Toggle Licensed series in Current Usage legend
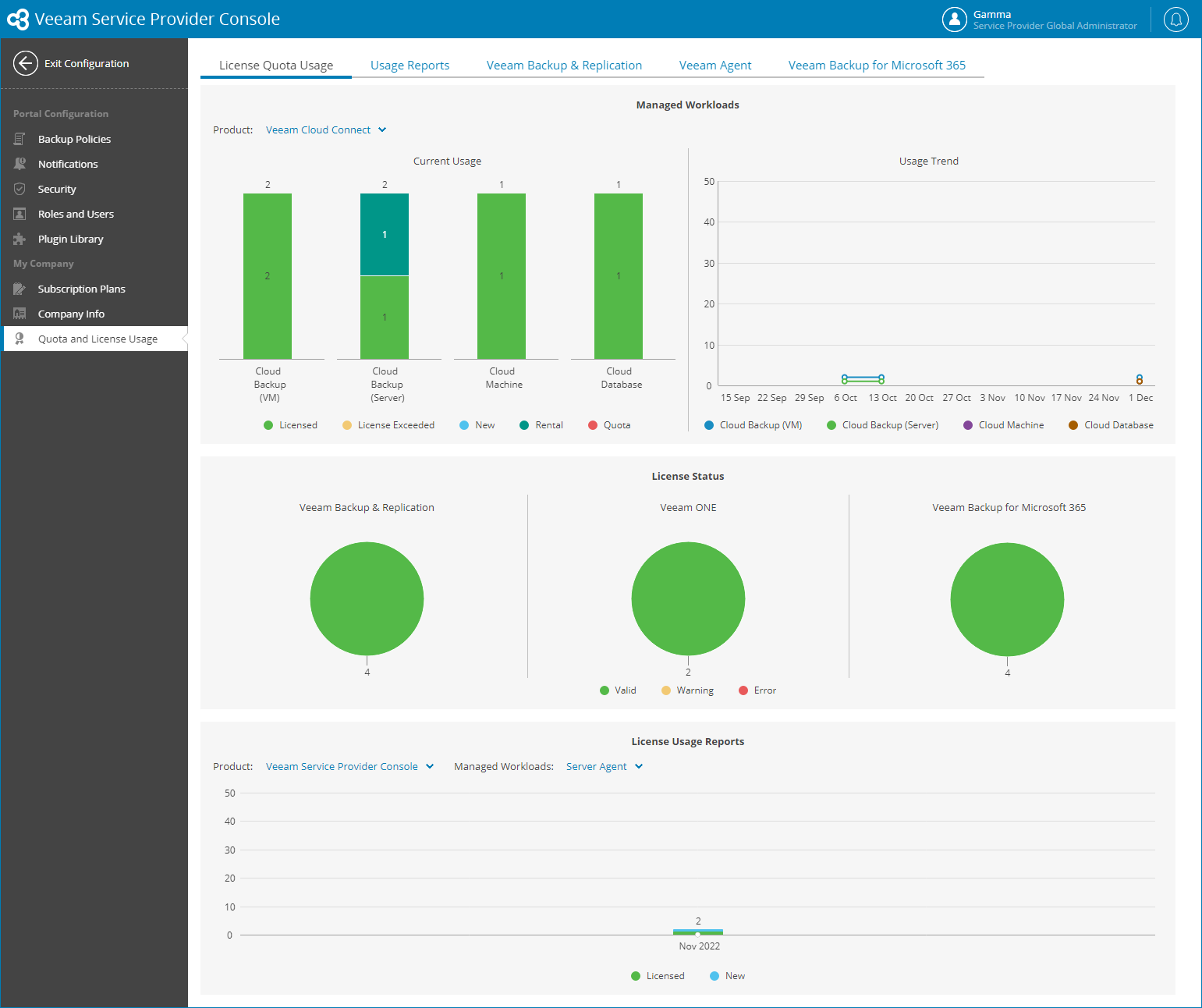1202x1008 pixels. (x=291, y=425)
